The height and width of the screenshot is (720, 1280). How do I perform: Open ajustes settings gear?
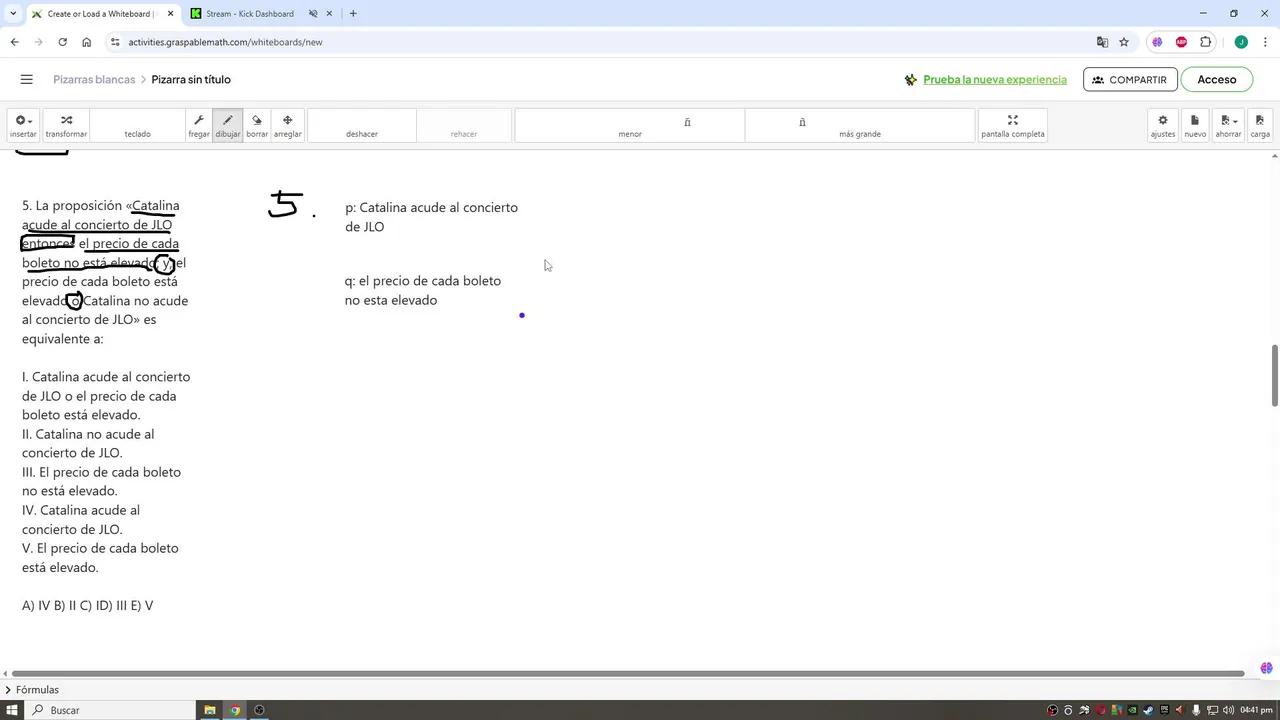(x=1163, y=125)
